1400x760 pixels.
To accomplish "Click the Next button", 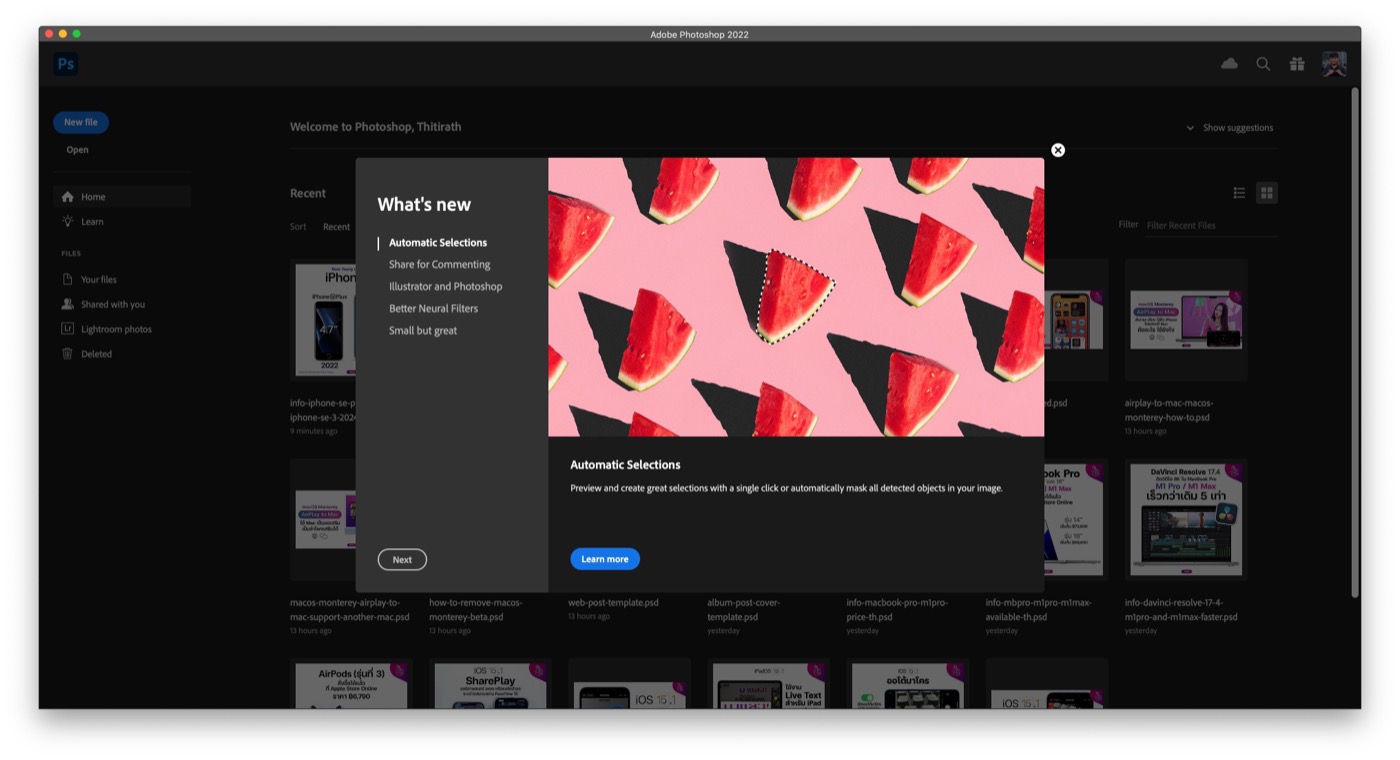I will click(402, 560).
